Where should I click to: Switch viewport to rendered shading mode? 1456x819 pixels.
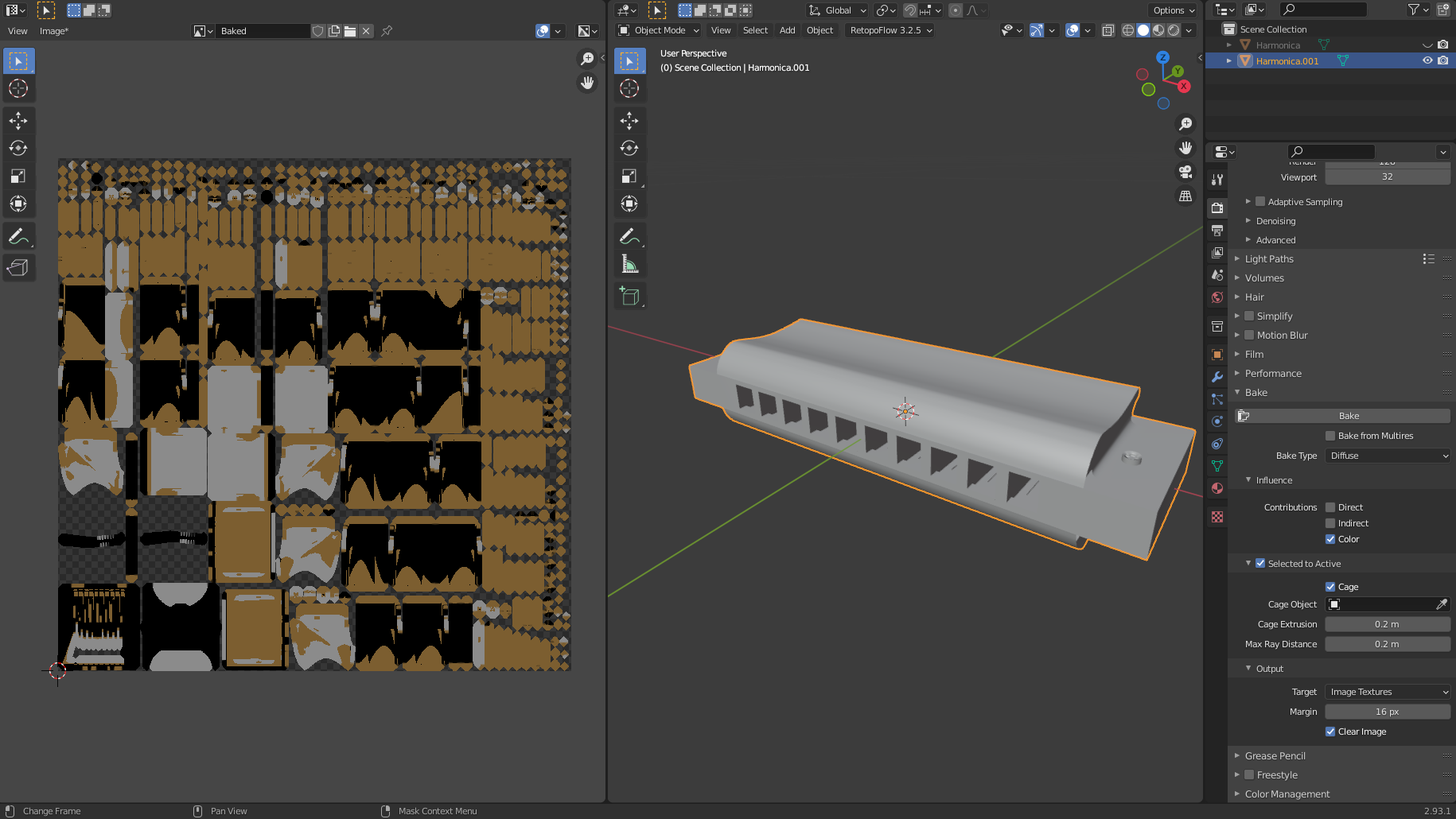[1174, 30]
